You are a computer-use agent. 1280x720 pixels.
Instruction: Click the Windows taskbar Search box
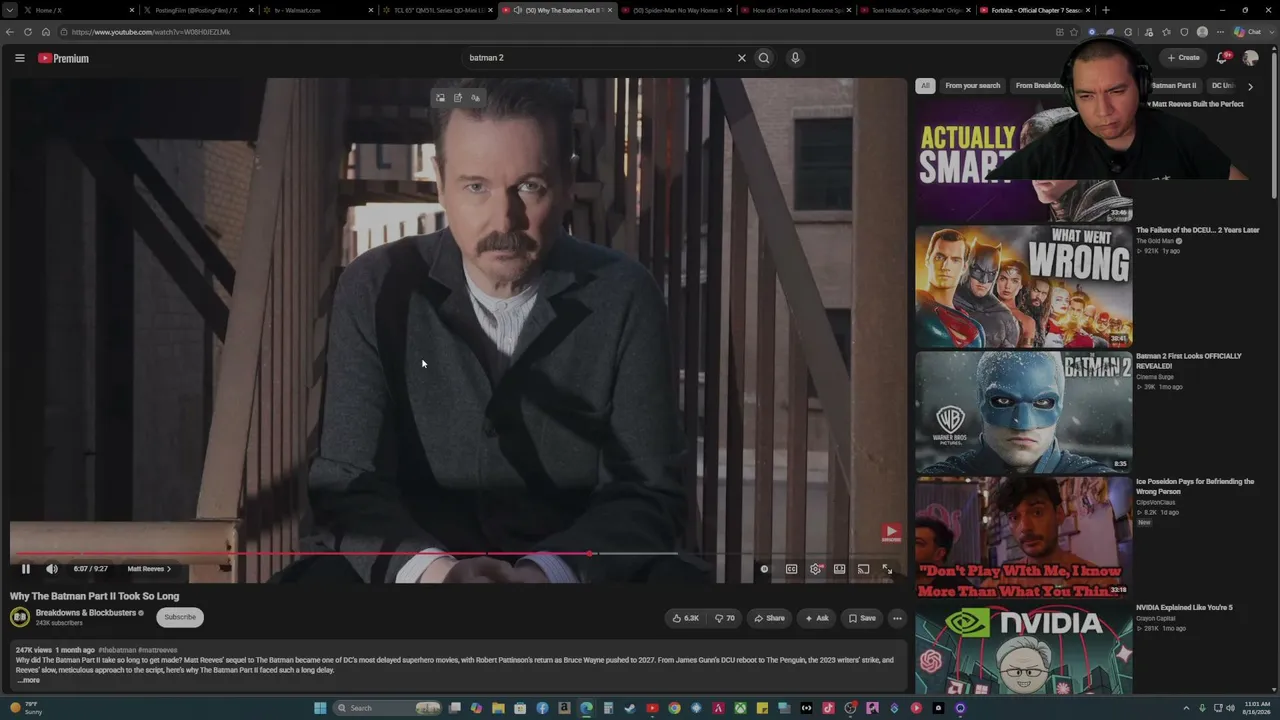(388, 708)
